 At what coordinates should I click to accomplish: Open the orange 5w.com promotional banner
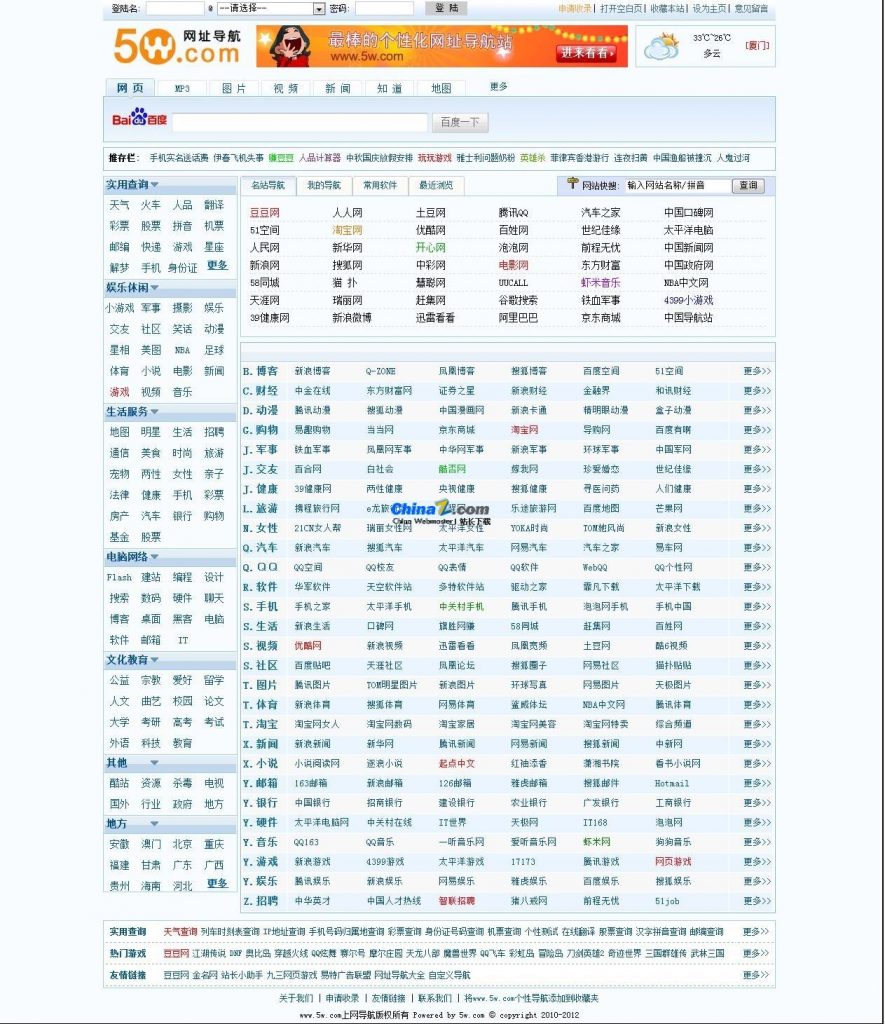(x=442, y=46)
